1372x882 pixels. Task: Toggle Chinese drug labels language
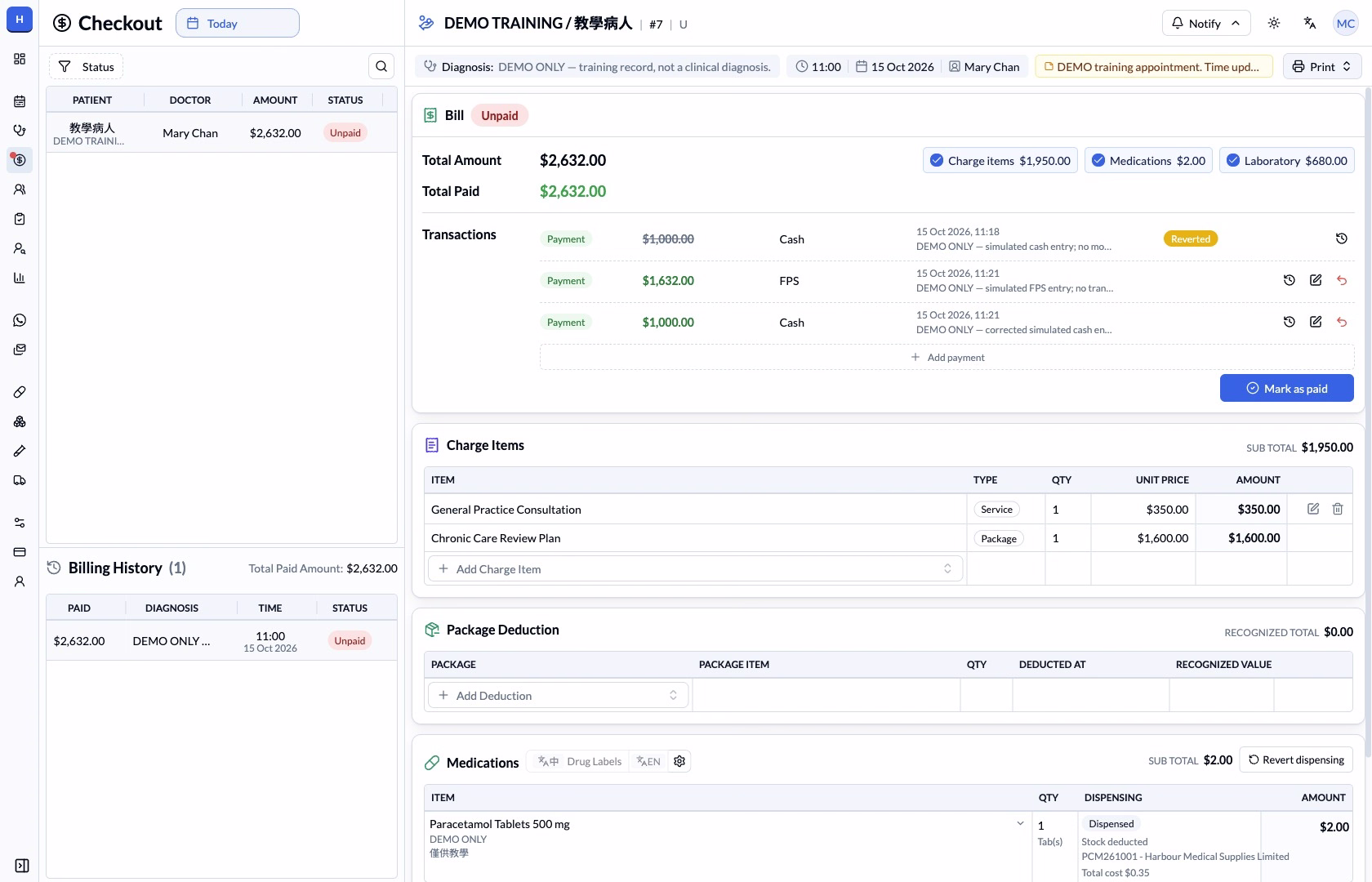[x=548, y=761]
